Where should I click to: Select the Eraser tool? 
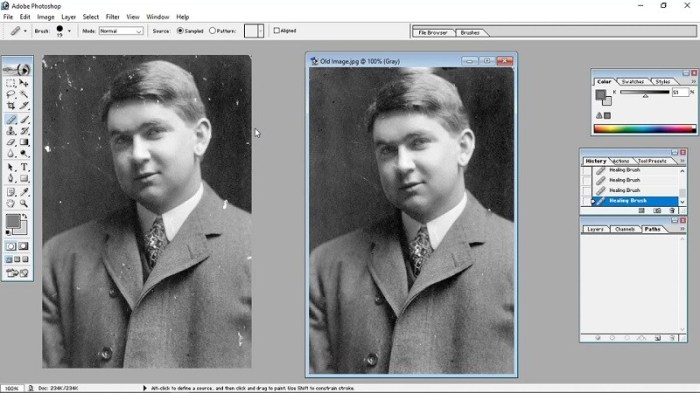pyautogui.click(x=11, y=142)
